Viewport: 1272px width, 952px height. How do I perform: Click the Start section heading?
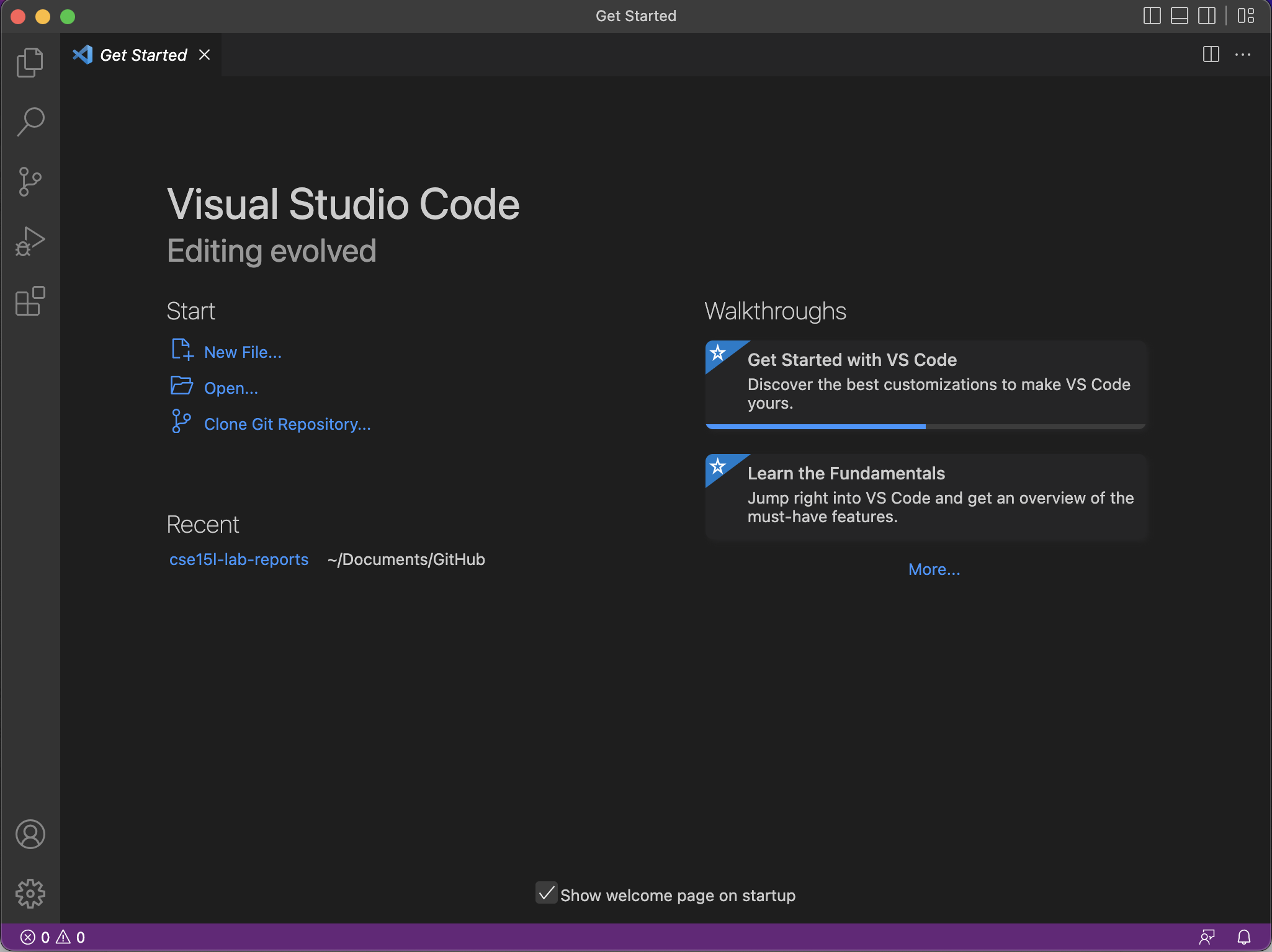click(x=191, y=311)
